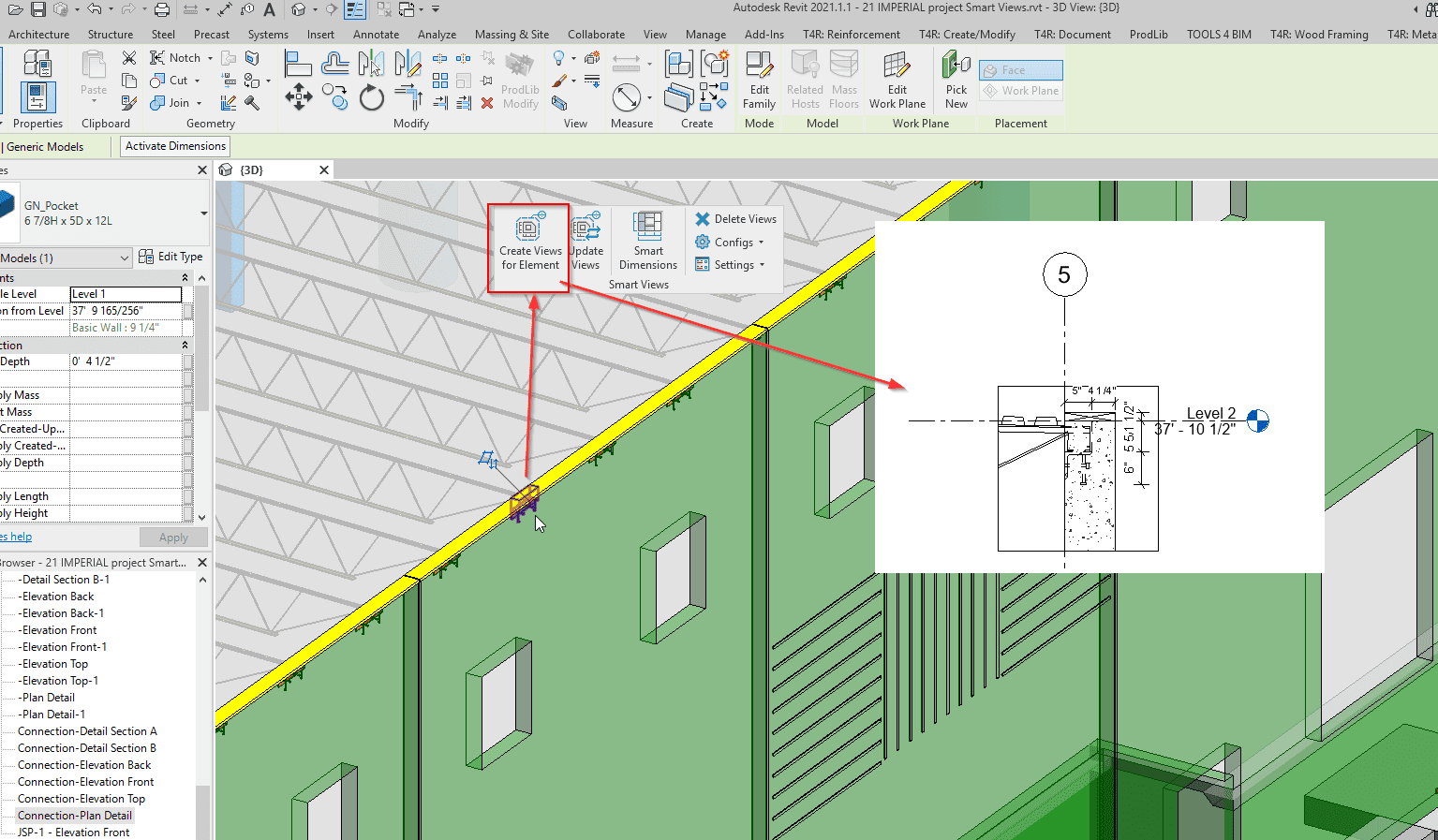The image size is (1438, 840).
Task: Cut to clipboard using scissors icon
Action: tap(129, 58)
